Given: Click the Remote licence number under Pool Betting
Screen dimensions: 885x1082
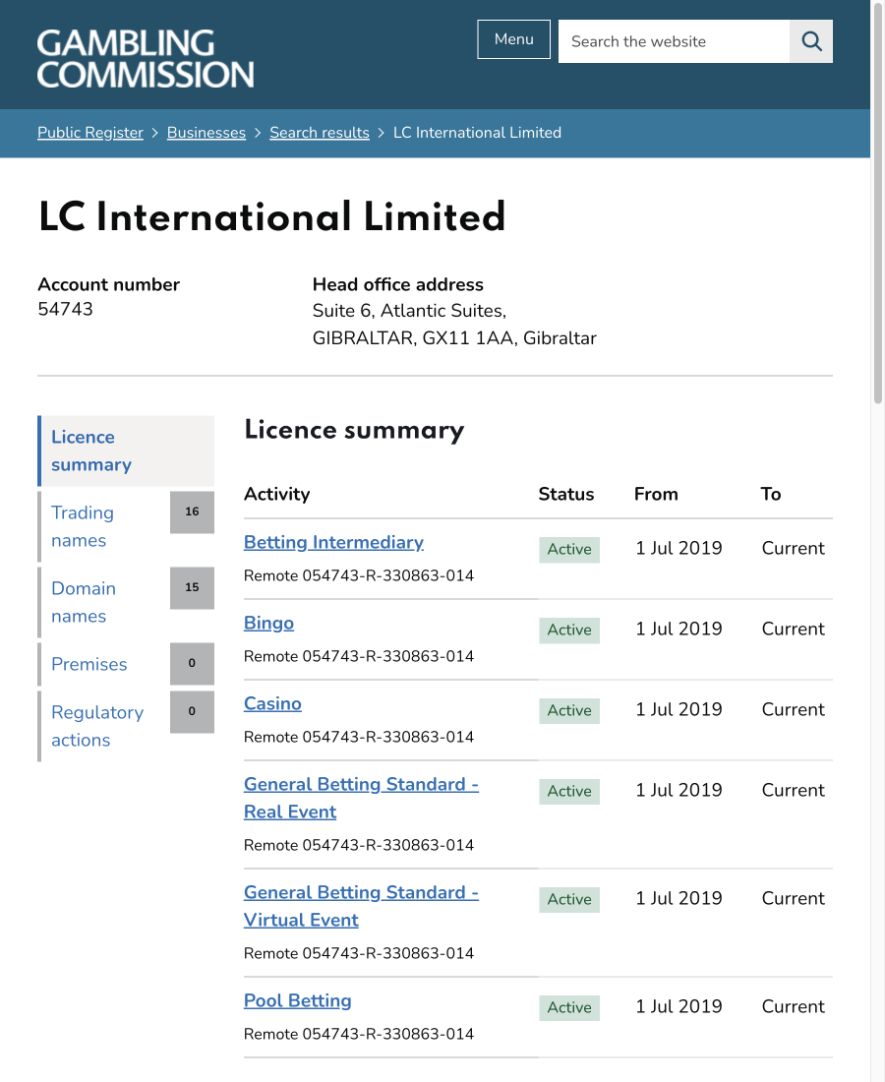Looking at the screenshot, I should point(359,1034).
